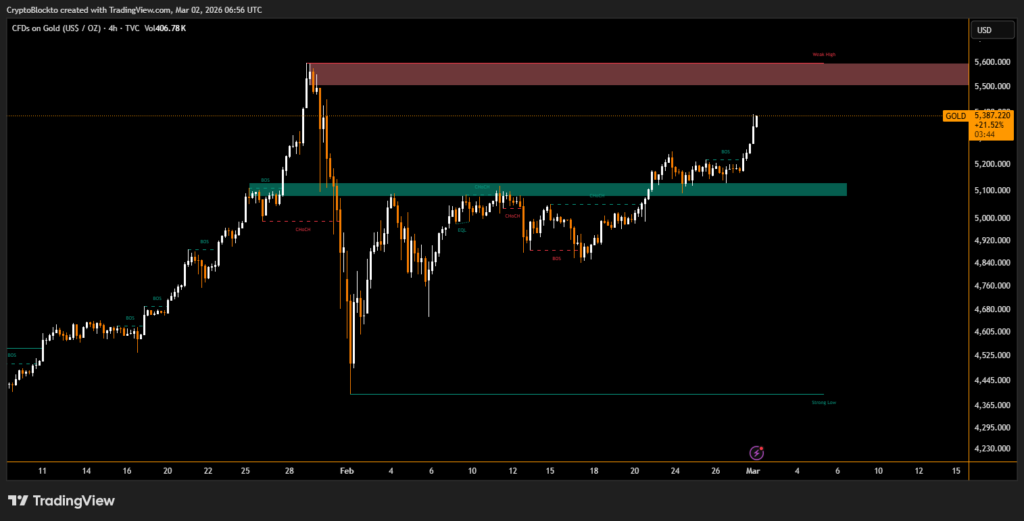Click the Weak High label
The image size is (1024, 521).
click(x=823, y=55)
